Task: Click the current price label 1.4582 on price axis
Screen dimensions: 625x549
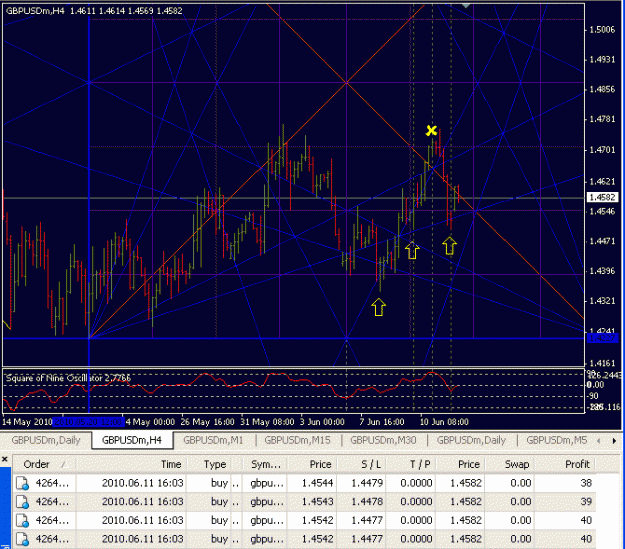Action: (x=602, y=197)
